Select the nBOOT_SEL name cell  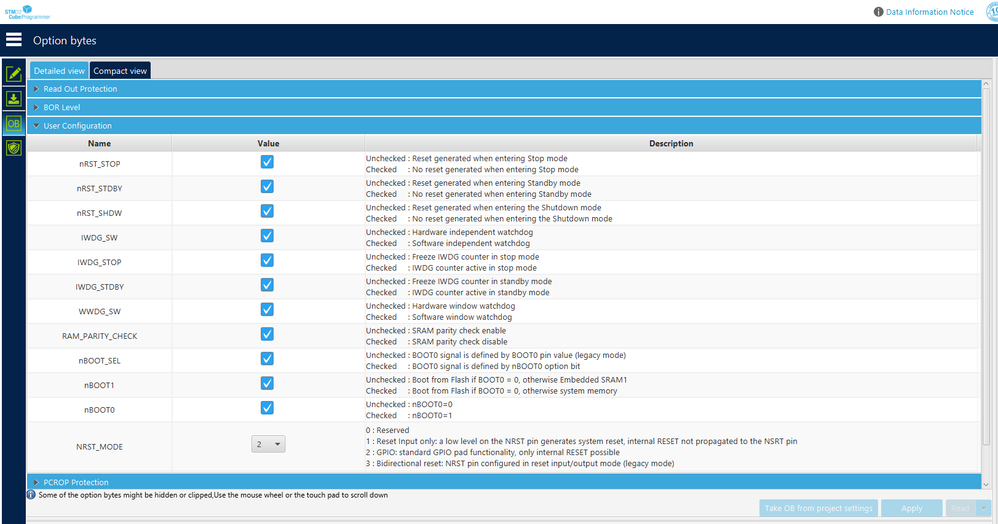pos(99,360)
